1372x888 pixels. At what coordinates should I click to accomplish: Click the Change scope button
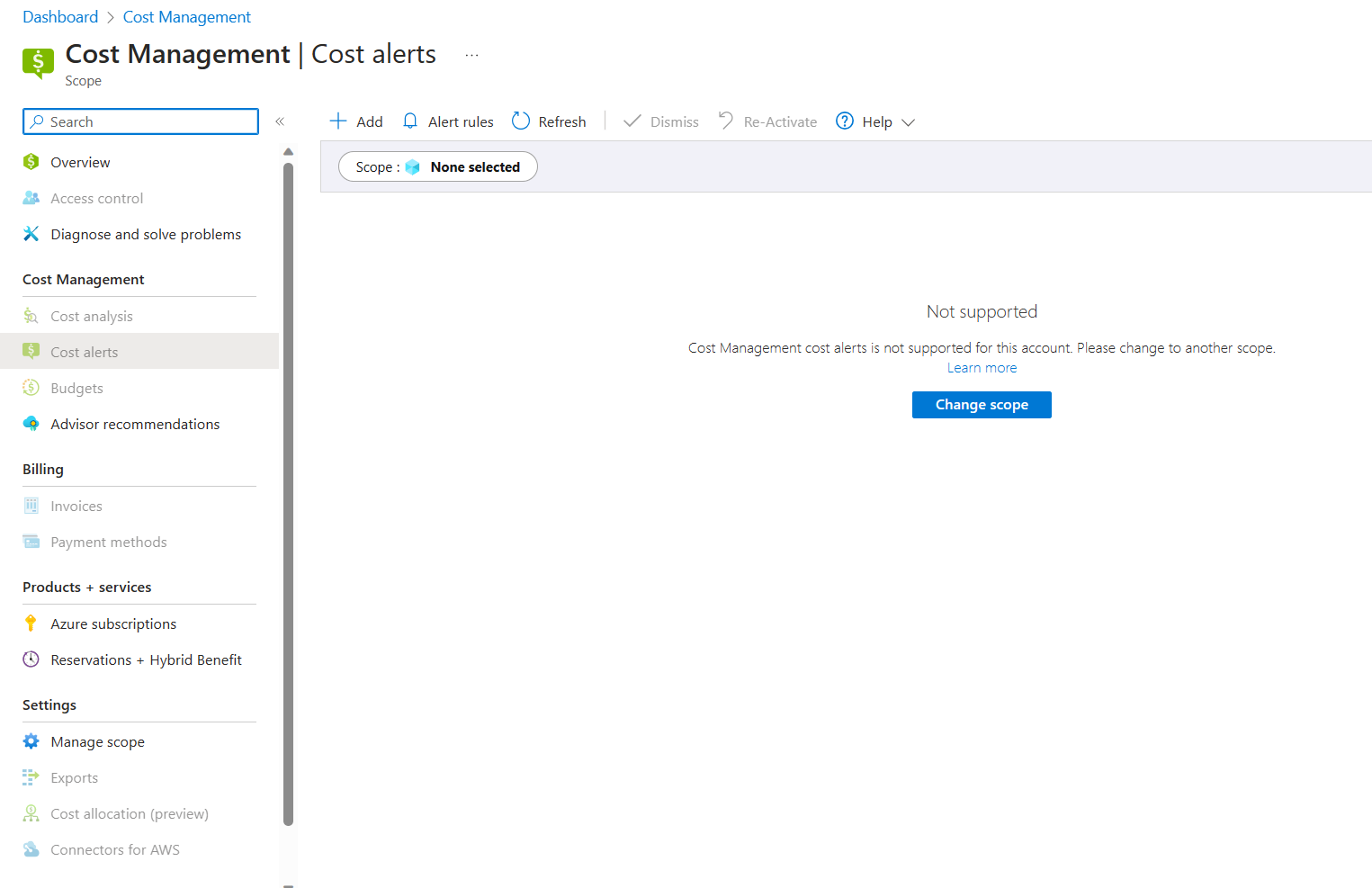[982, 405]
